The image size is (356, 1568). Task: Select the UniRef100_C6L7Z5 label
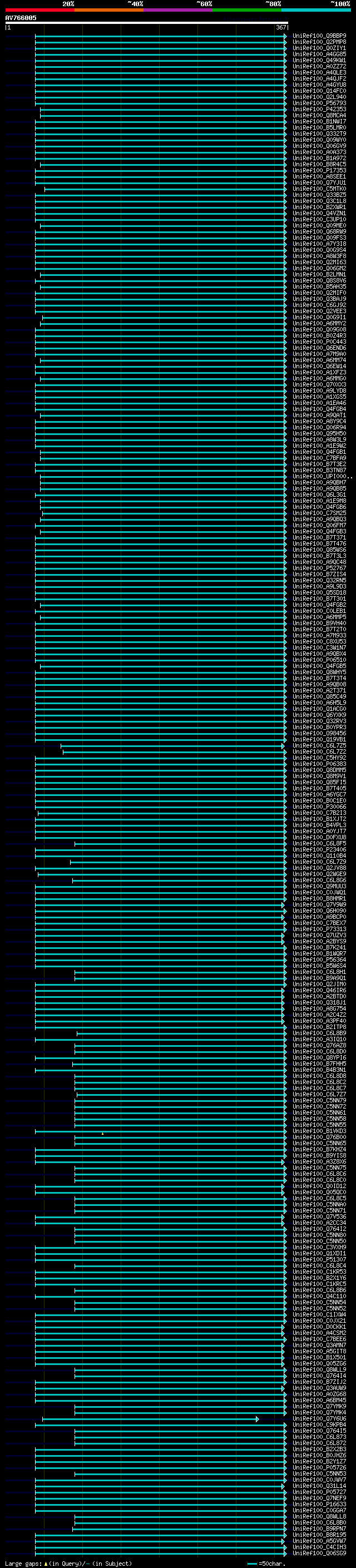319,746
